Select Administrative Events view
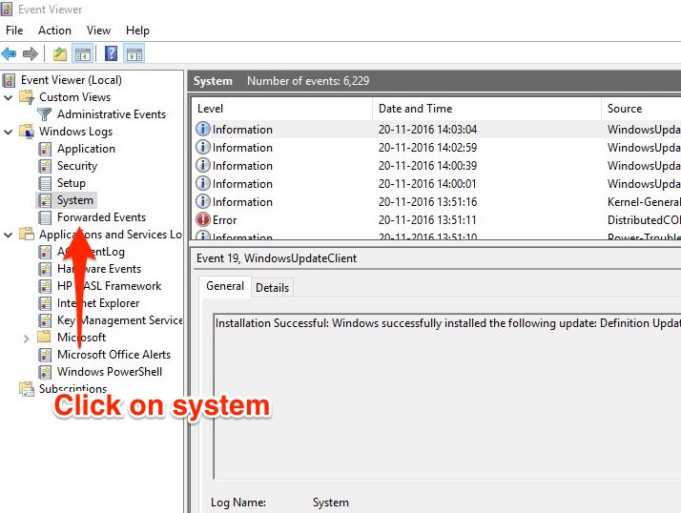The height and width of the screenshot is (513, 681). pyautogui.click(x=112, y=114)
